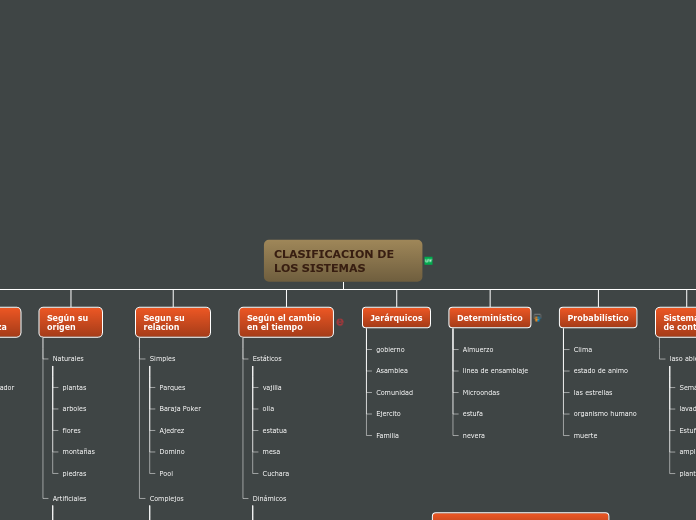This screenshot has width=696, height=520.
Task: Select the flores item
Action: click(71, 431)
